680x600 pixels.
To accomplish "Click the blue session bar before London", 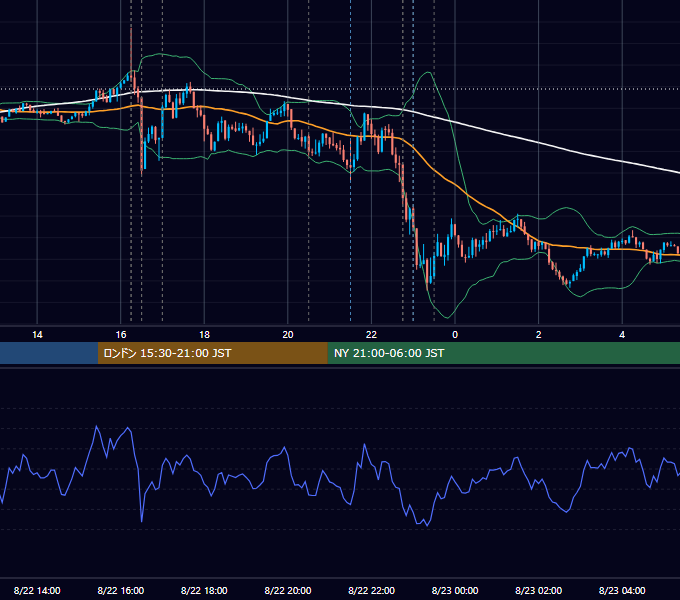I will (x=49, y=353).
